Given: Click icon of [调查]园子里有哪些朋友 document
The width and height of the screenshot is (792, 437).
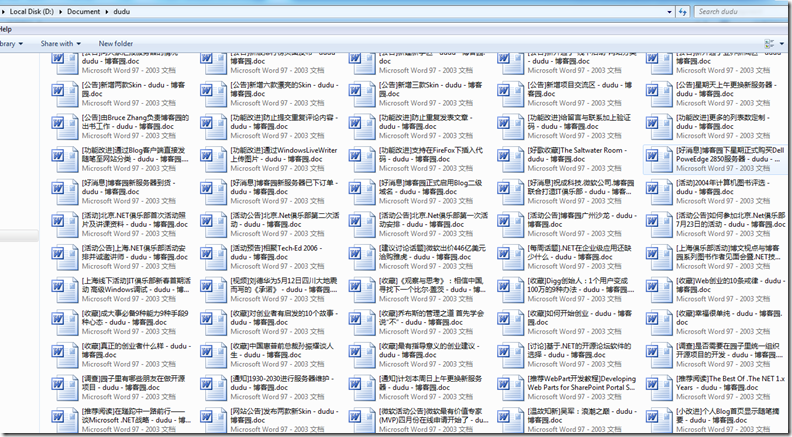Looking at the screenshot, I should 65,389.
